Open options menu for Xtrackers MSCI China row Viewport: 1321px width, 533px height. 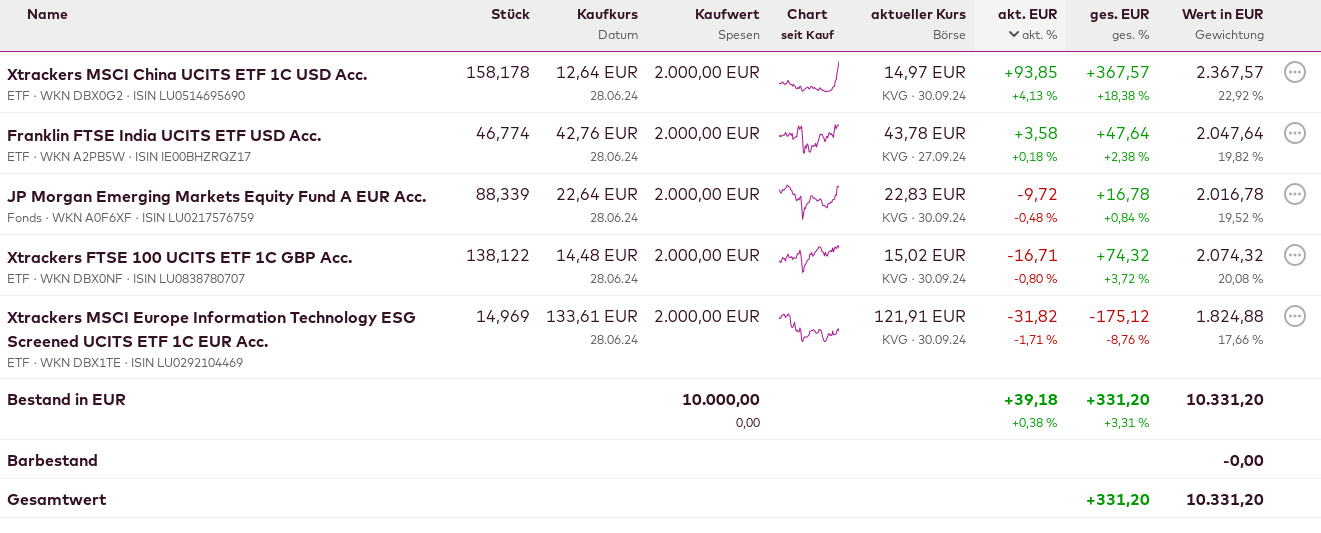pos(1294,72)
